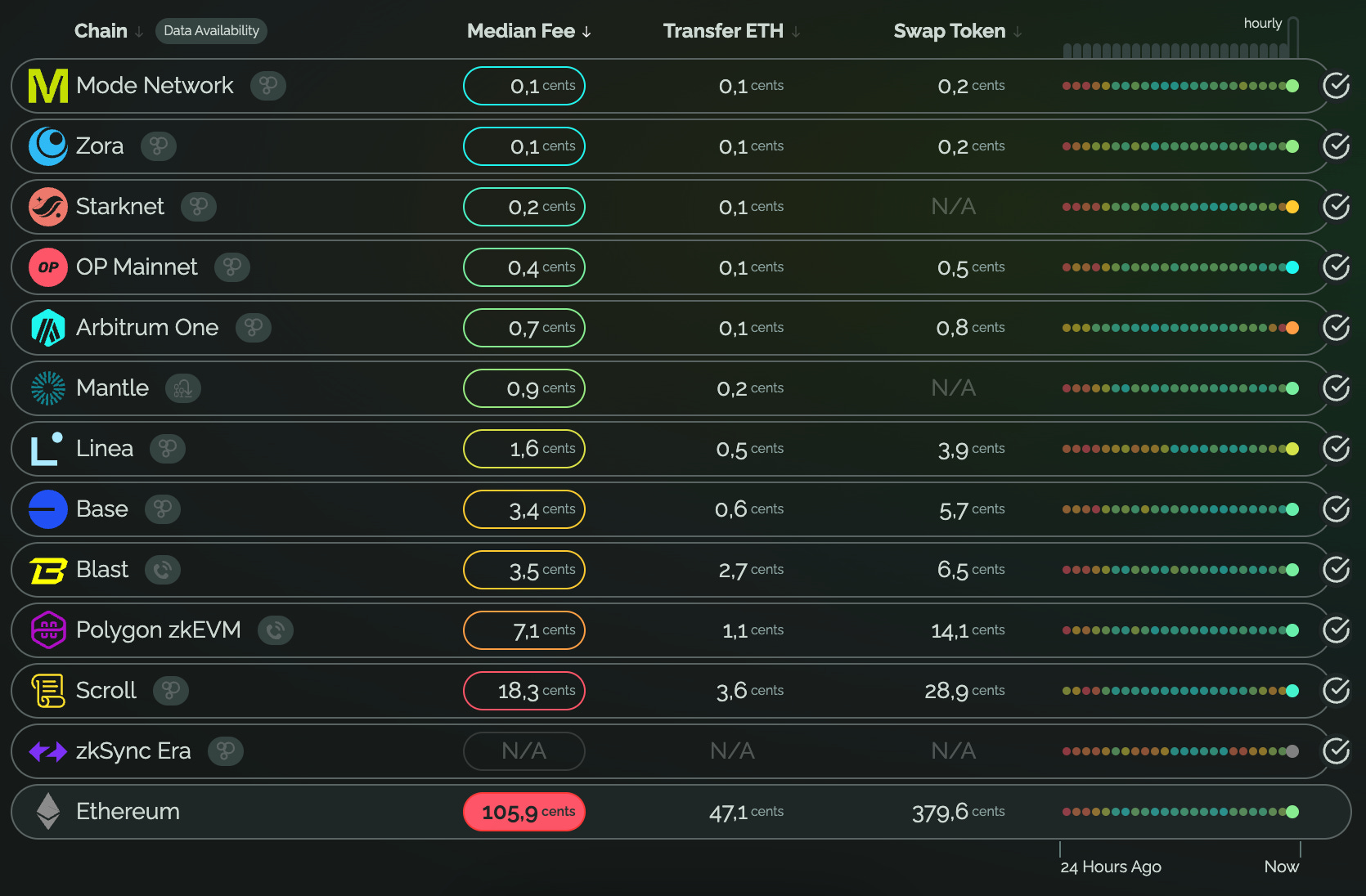Image resolution: width=1366 pixels, height=896 pixels.
Task: Click Mode Network's data availability badge
Action: 268,86
